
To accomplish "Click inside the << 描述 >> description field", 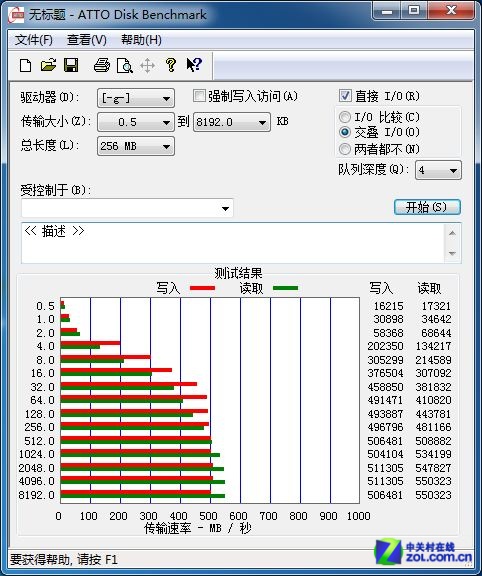I will click(233, 242).
